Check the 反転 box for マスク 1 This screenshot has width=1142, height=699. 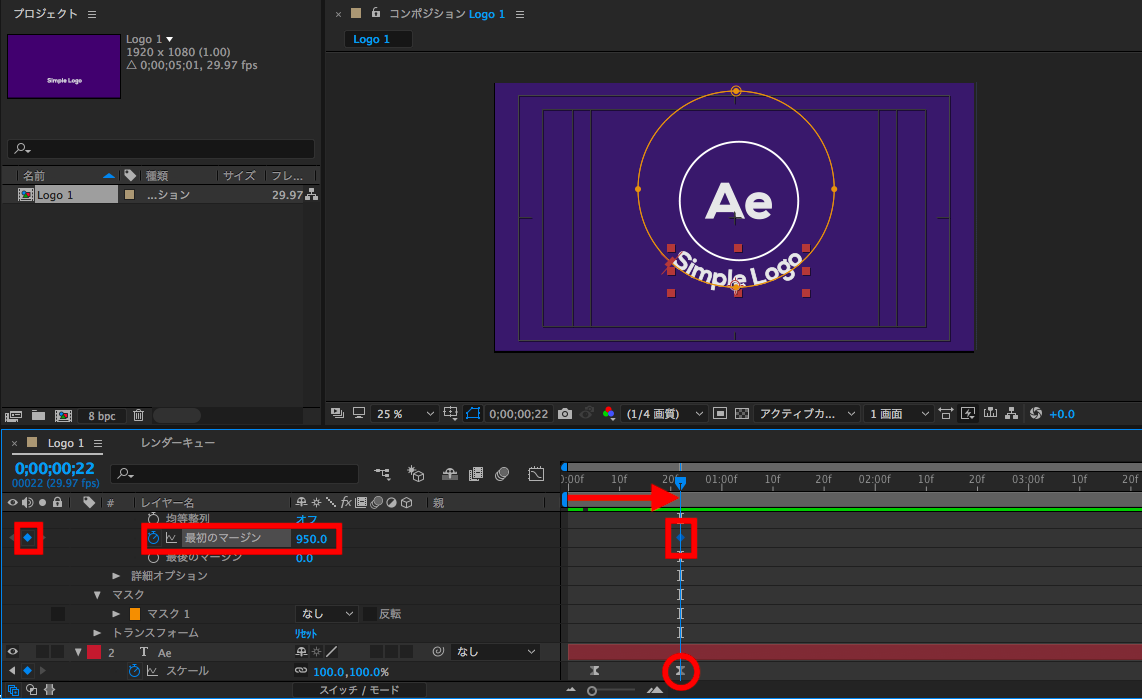370,613
